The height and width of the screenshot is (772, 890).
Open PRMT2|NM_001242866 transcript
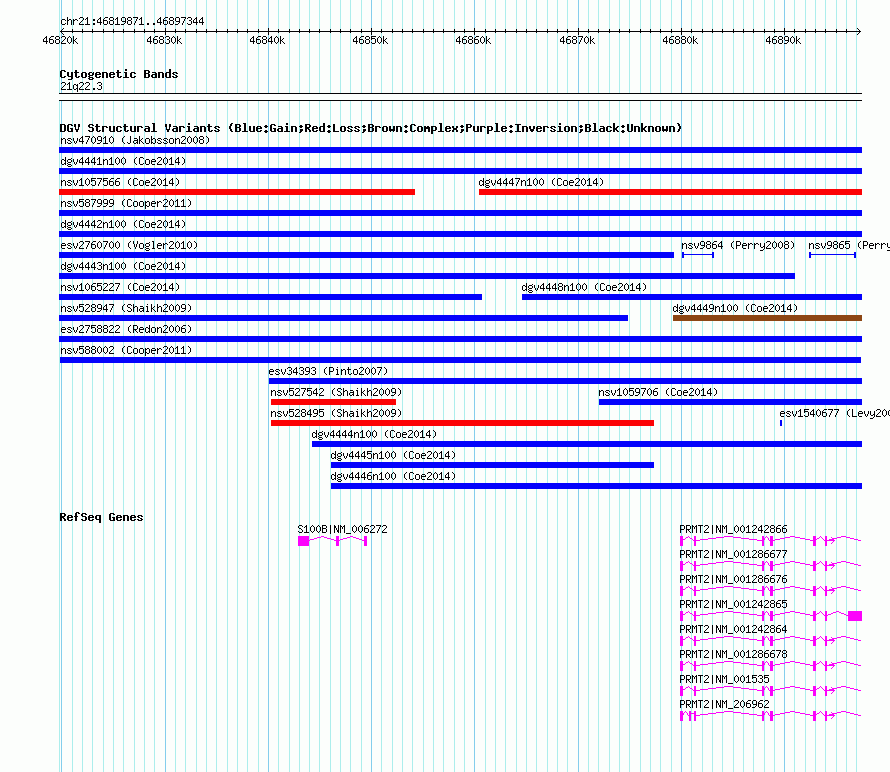pos(770,541)
